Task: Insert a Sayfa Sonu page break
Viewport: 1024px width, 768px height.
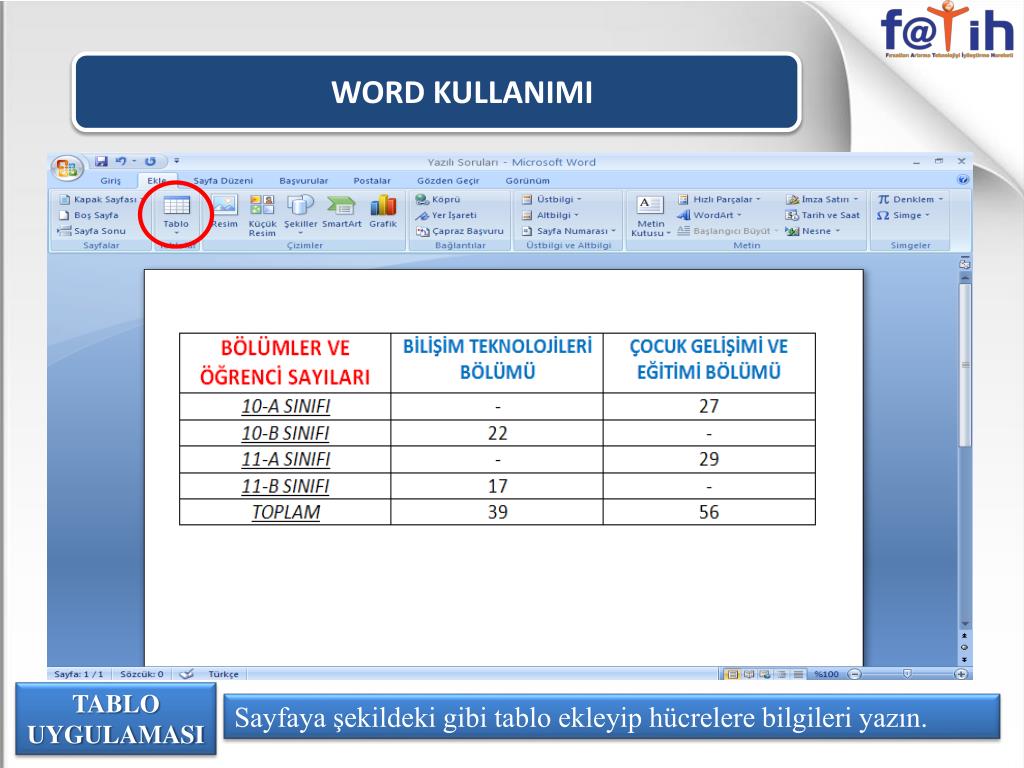Action: pos(91,231)
